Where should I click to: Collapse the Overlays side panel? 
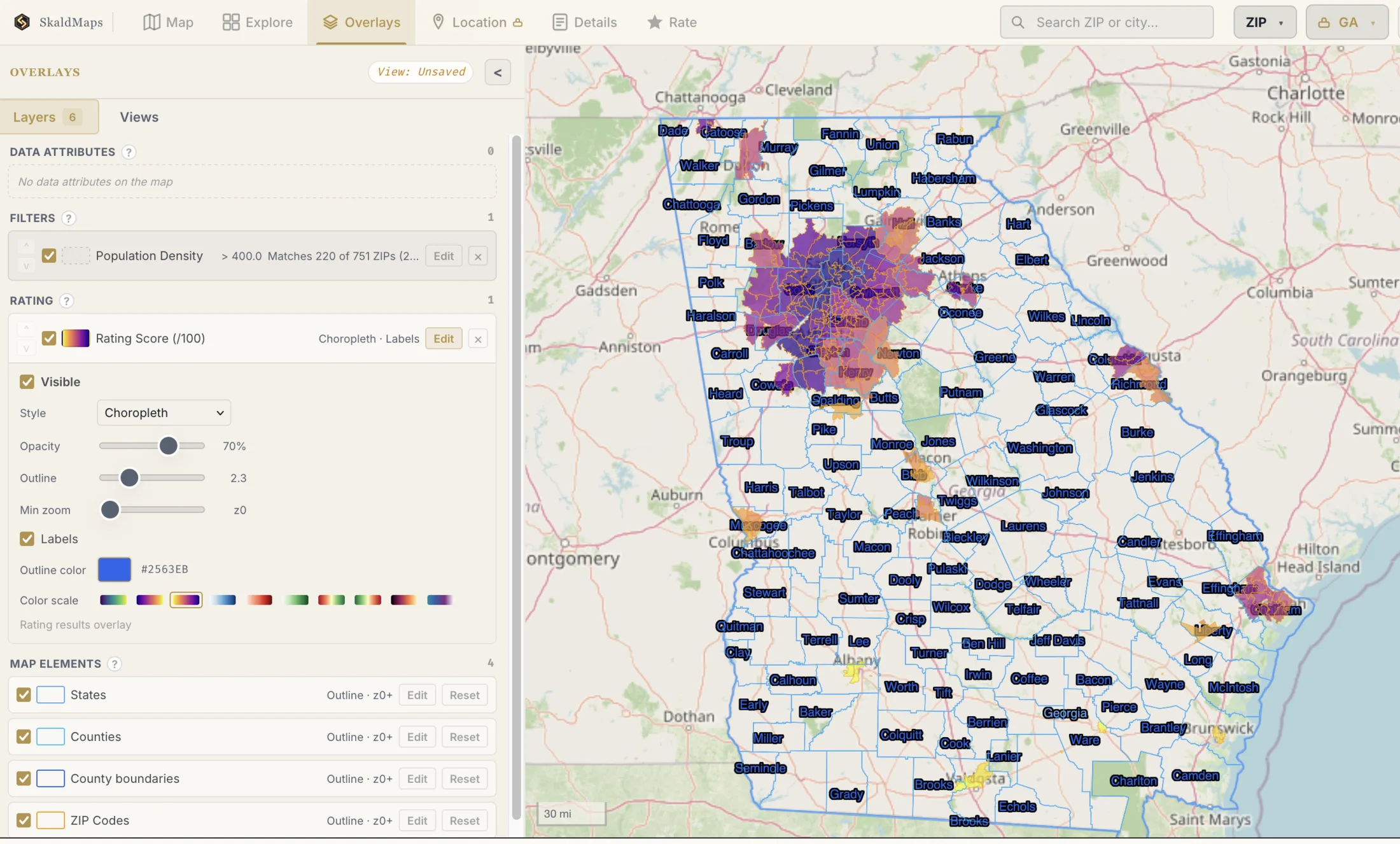point(498,73)
